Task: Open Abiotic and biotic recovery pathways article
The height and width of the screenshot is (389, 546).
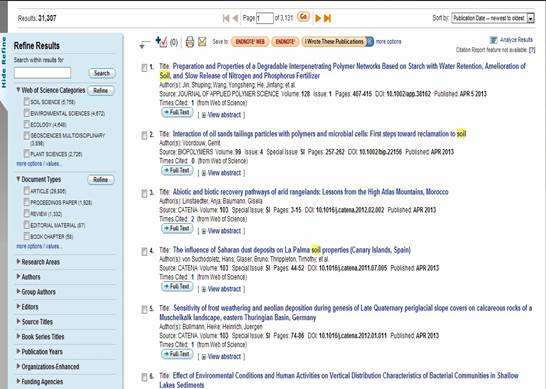Action: [311, 192]
